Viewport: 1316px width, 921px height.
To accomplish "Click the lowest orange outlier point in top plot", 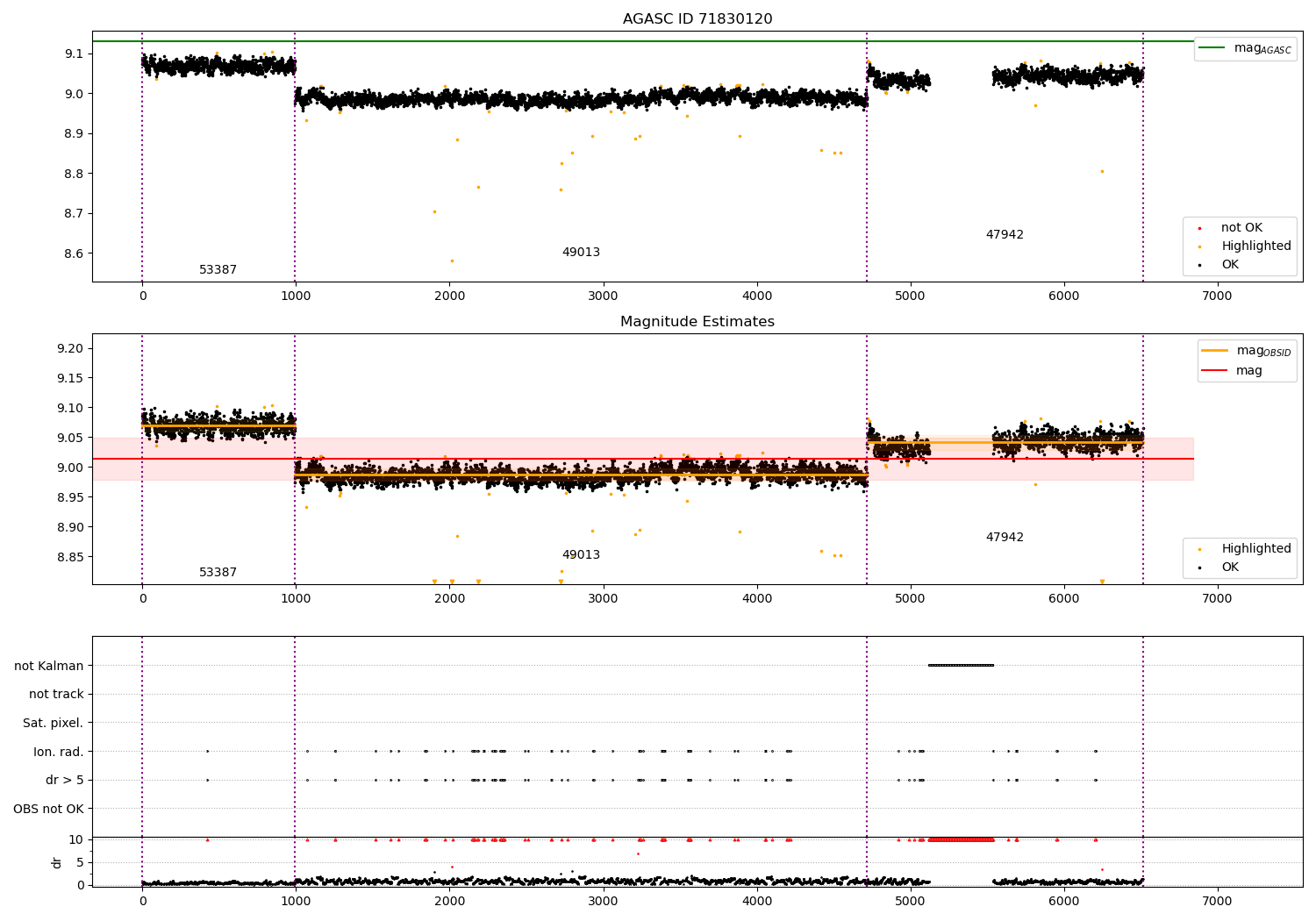I will pos(452,261).
